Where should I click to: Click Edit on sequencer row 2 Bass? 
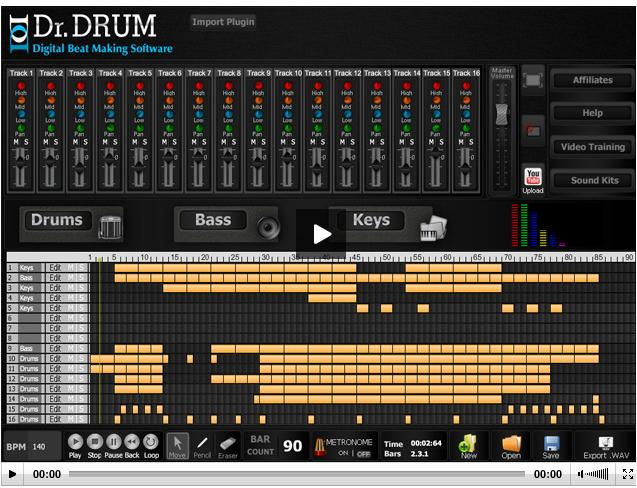[x=56, y=278]
